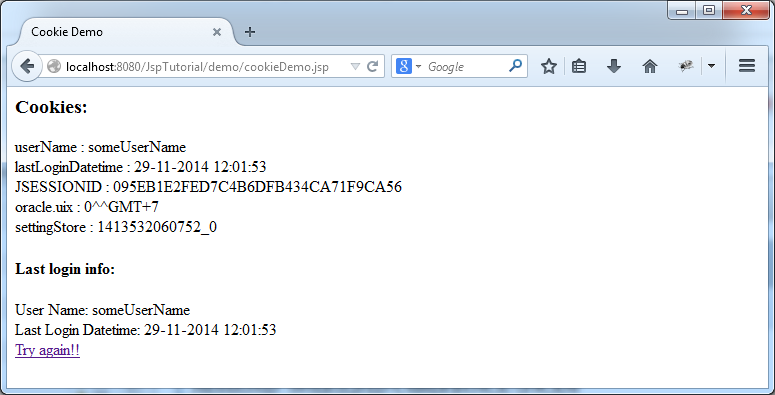Viewport: 775px width, 395px height.
Task: Click the browser back arrow button
Action: click(x=26, y=66)
